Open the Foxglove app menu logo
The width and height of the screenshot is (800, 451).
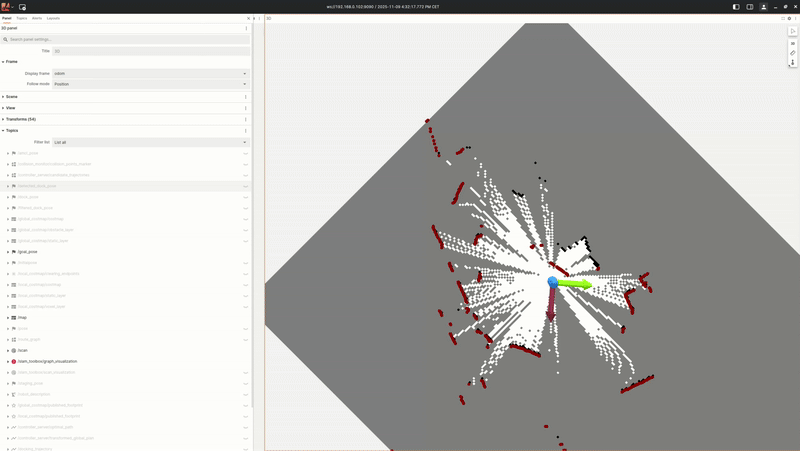point(6,7)
